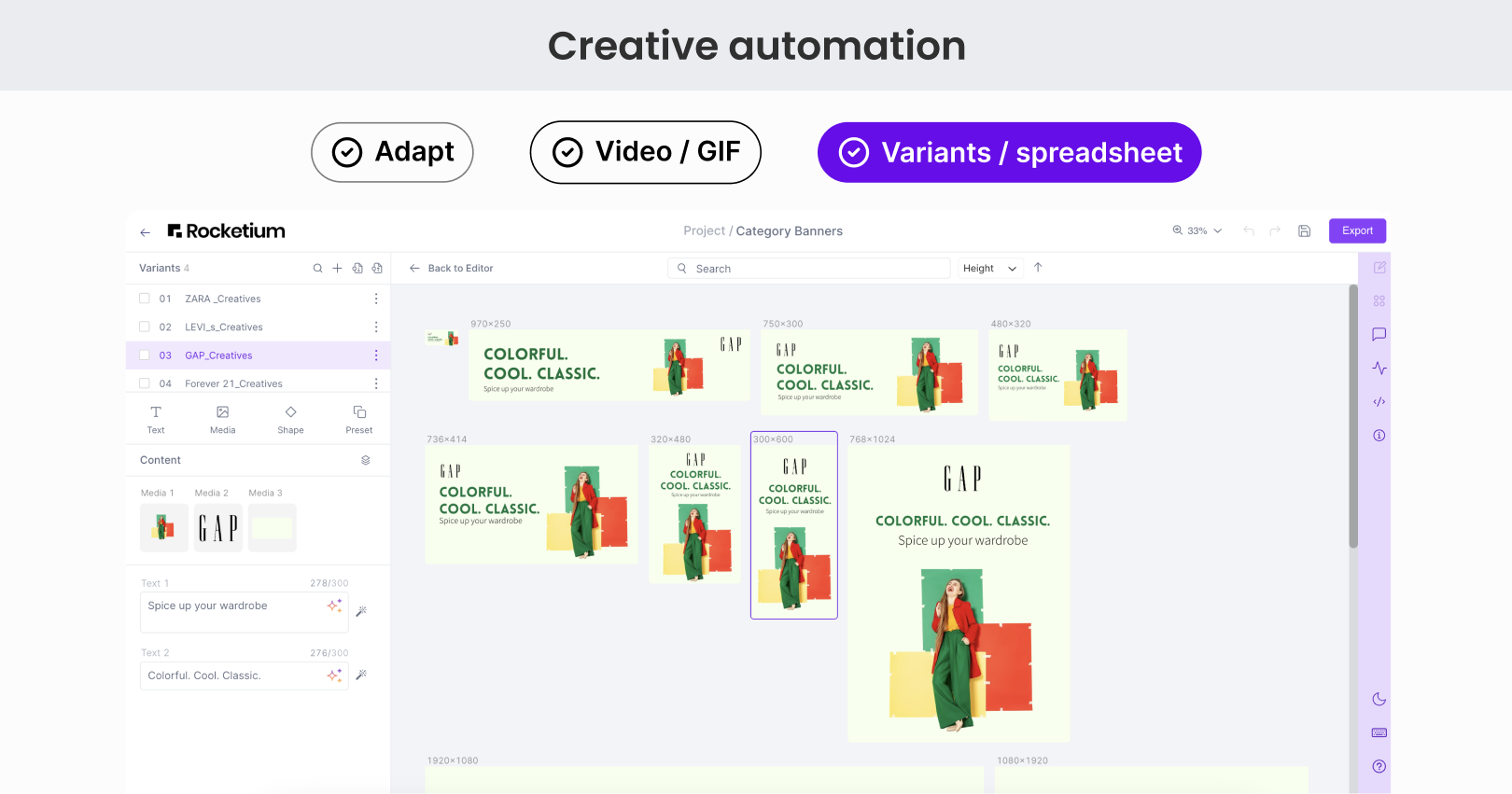Viewport: 1512px width, 794px height.
Task: Select the Adapt tab
Action: (392, 152)
